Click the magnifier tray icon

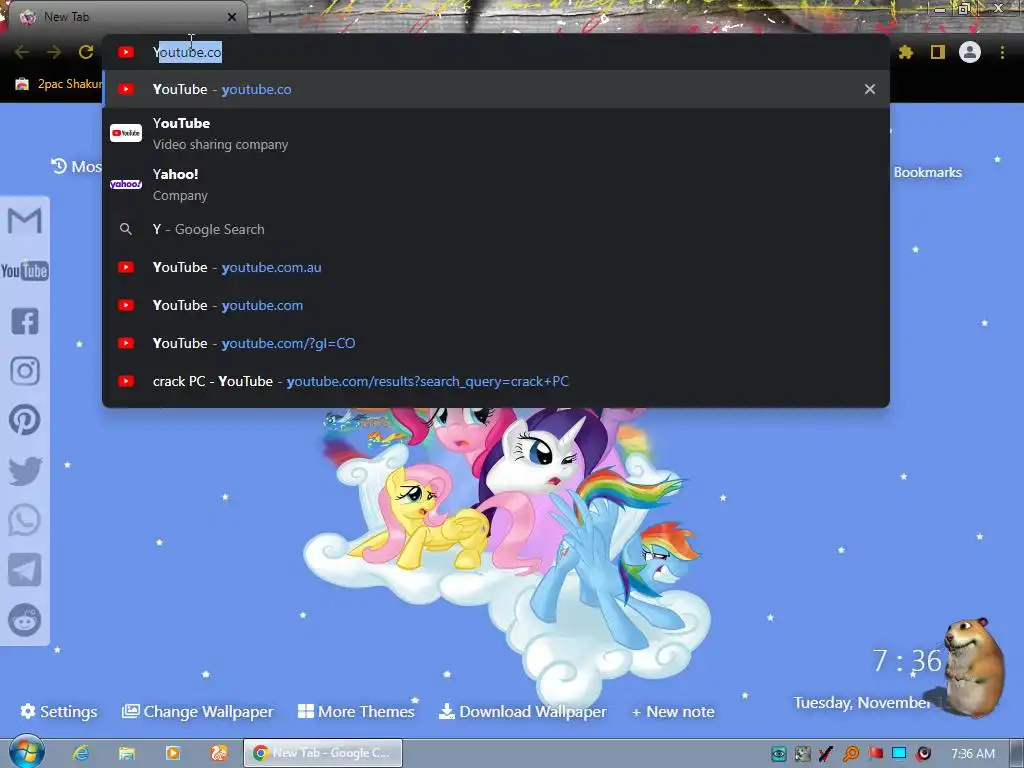(851, 754)
